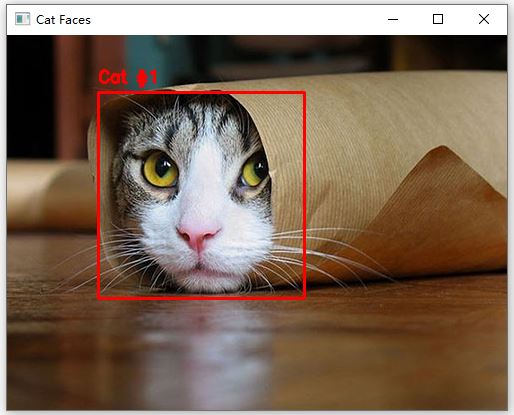
Task: Click the cat's partially hidden eye
Action: [255, 169]
